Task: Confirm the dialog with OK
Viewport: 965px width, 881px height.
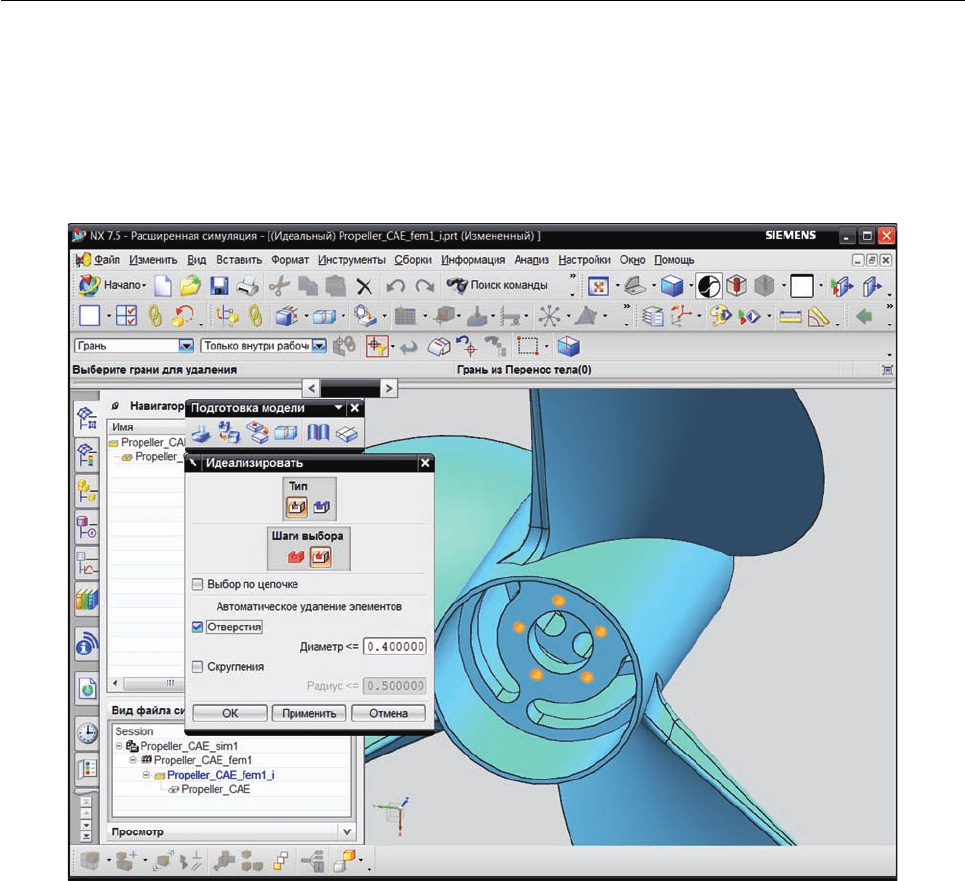Action: (230, 714)
